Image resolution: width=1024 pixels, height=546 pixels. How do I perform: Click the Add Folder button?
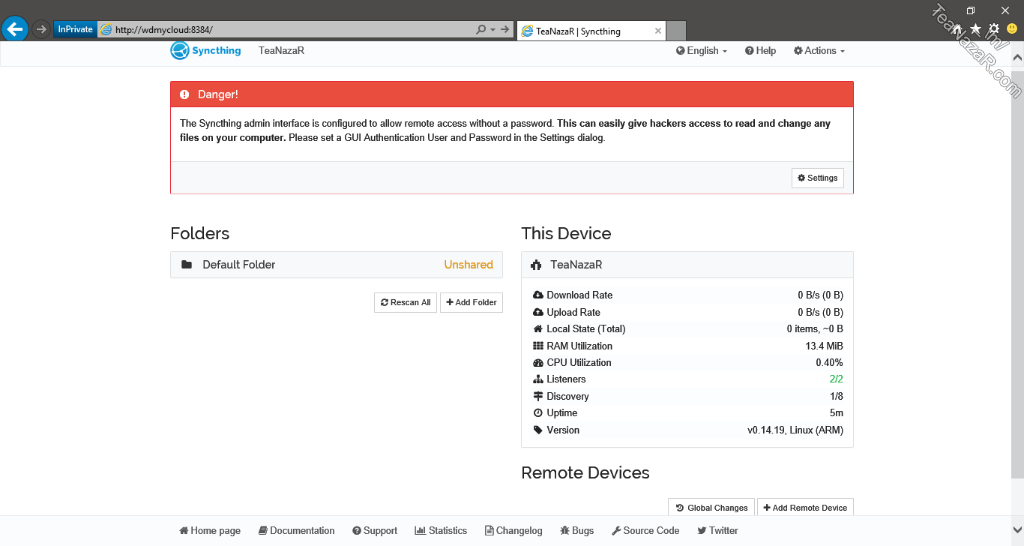point(471,302)
